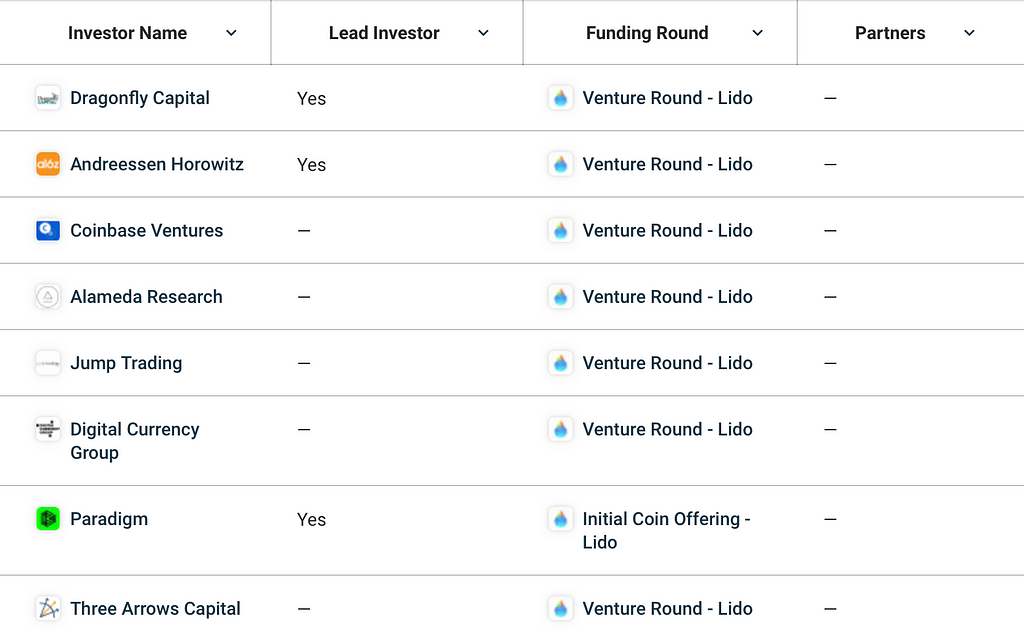This screenshot has width=1024, height=637.
Task: Click the Alameda Research logo icon
Action: (48, 297)
